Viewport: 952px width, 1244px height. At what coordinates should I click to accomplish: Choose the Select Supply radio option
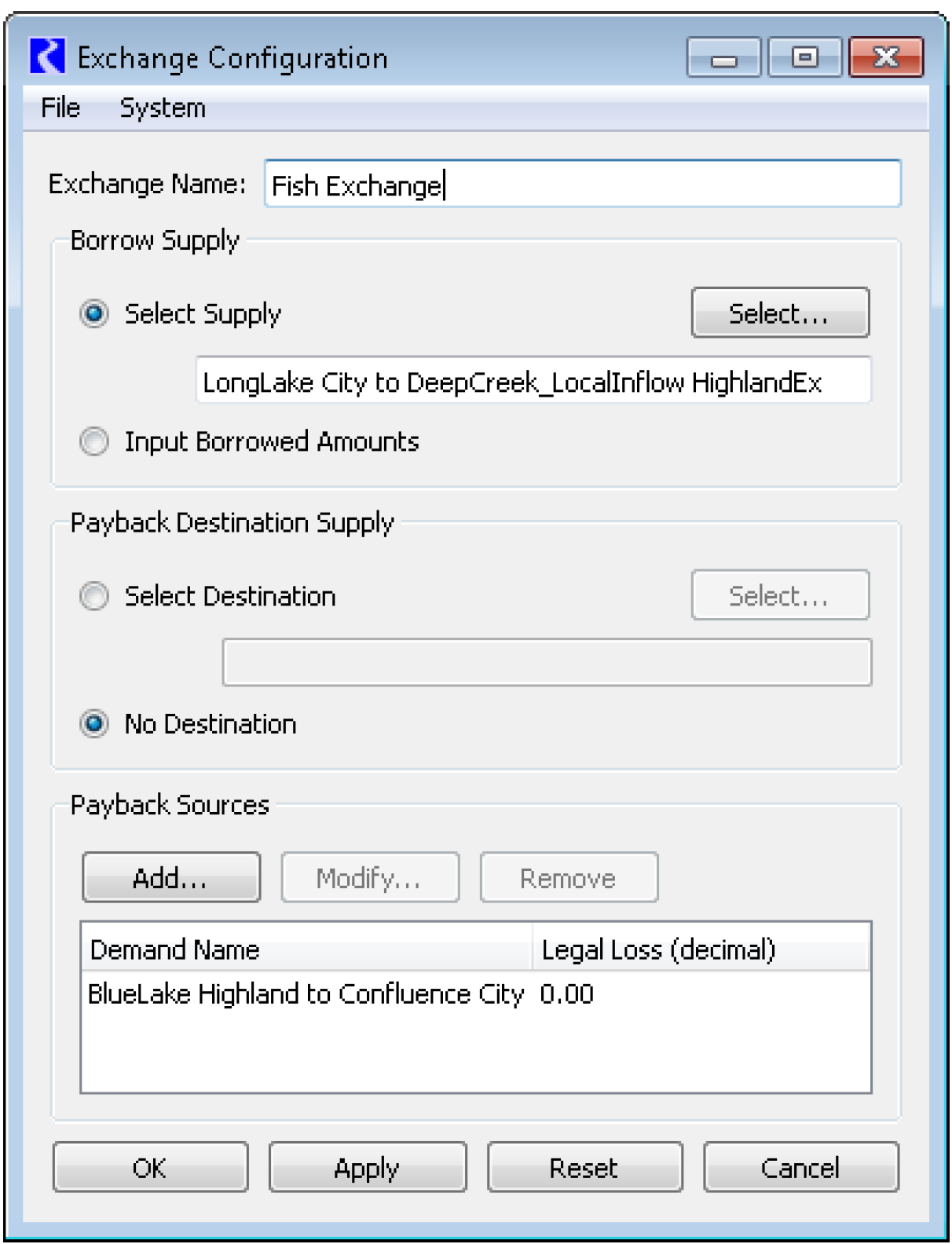pyautogui.click(x=94, y=314)
